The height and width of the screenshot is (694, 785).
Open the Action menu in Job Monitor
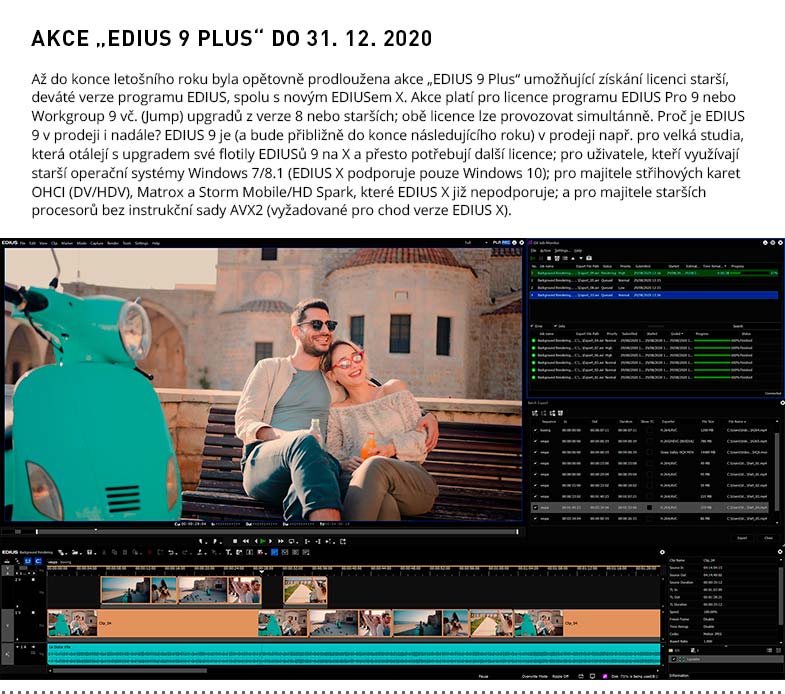546,251
